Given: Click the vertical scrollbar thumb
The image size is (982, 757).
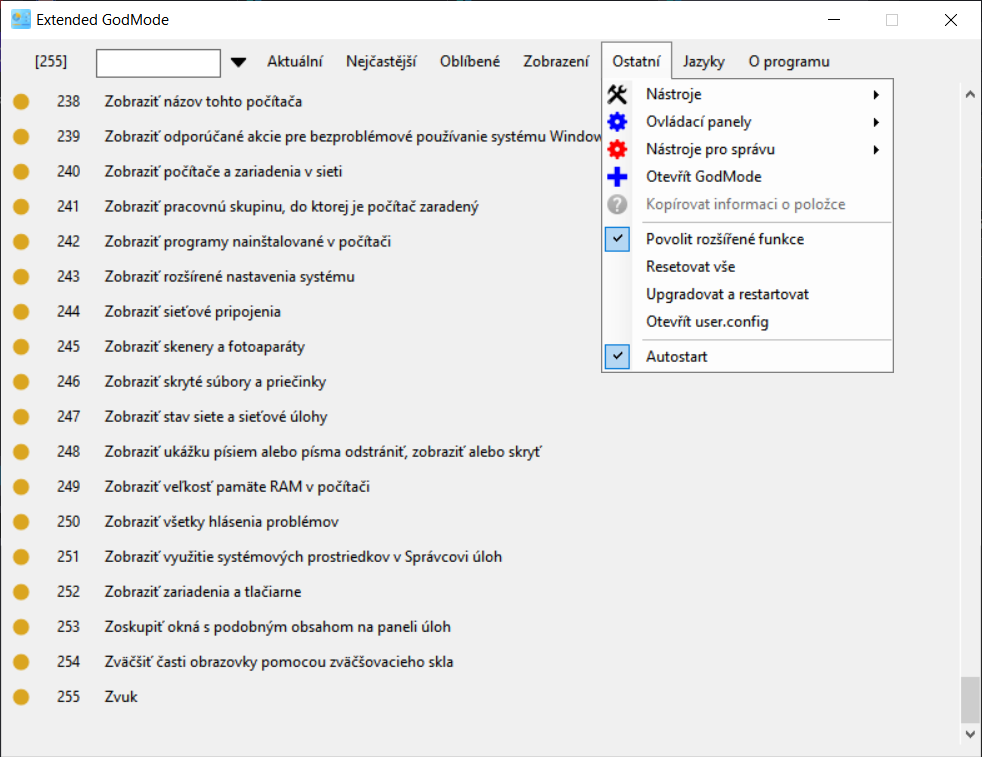Looking at the screenshot, I should pyautogui.click(x=968, y=699).
